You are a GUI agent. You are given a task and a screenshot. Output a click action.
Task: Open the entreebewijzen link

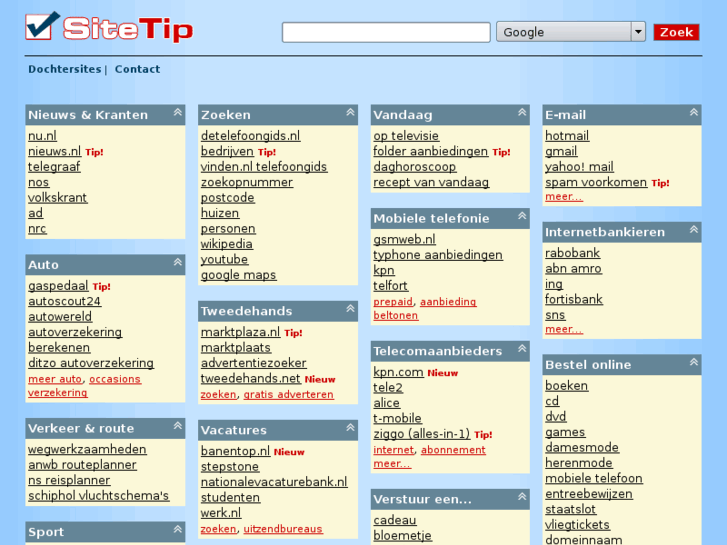click(x=589, y=494)
